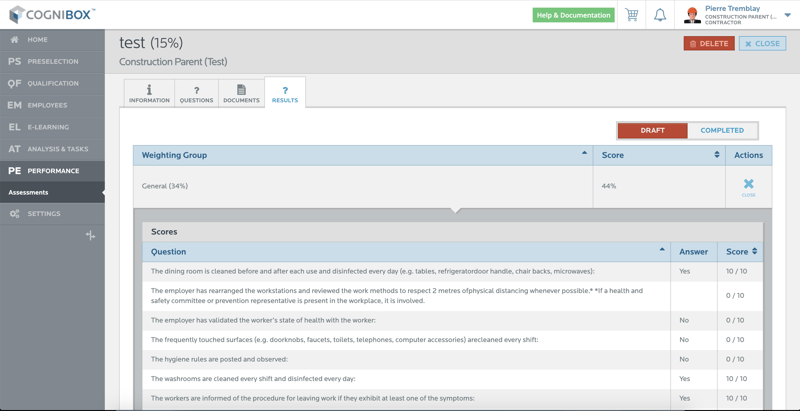The image size is (800, 411).
Task: Open the shopping cart icon
Action: coord(632,15)
